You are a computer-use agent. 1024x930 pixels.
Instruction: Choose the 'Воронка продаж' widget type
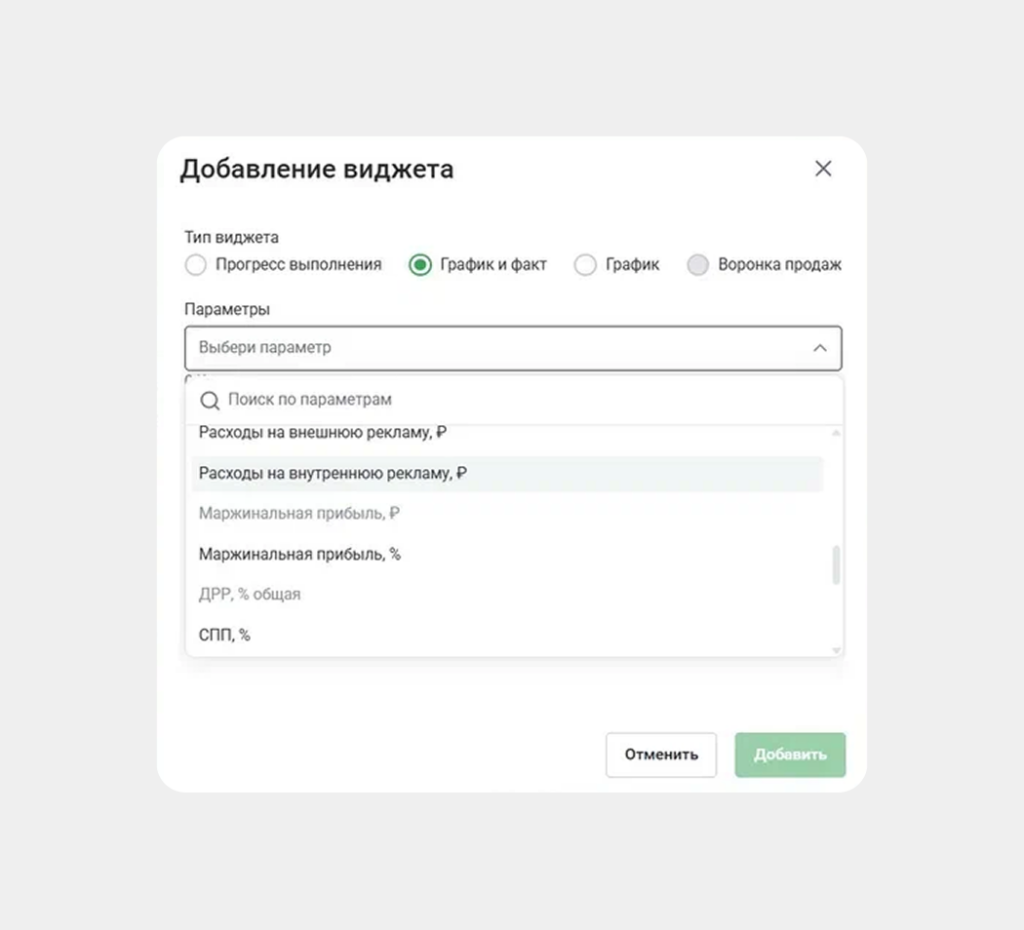coord(697,264)
